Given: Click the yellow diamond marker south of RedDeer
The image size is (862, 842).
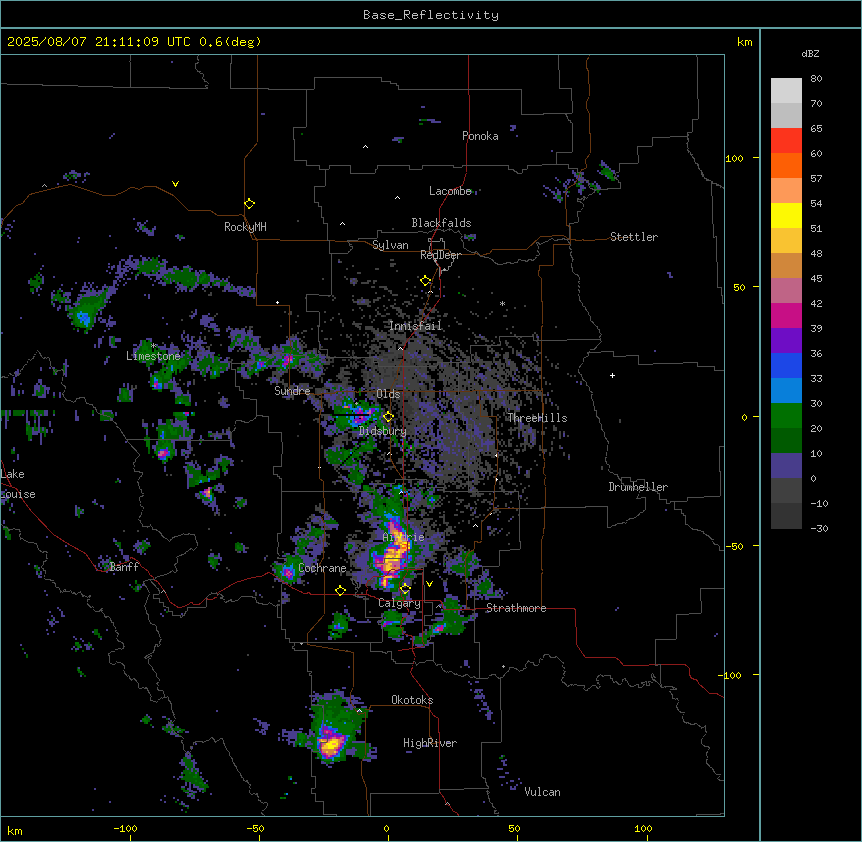Looking at the screenshot, I should (x=426, y=281).
